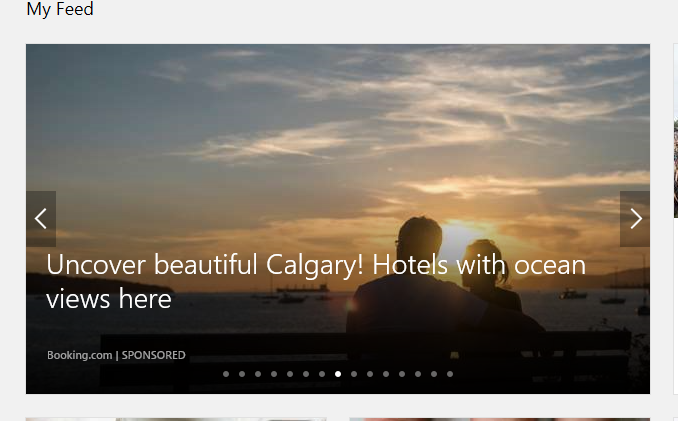The height and width of the screenshot is (421, 678).
Task: Select the dot just after the active one
Action: pos(354,374)
